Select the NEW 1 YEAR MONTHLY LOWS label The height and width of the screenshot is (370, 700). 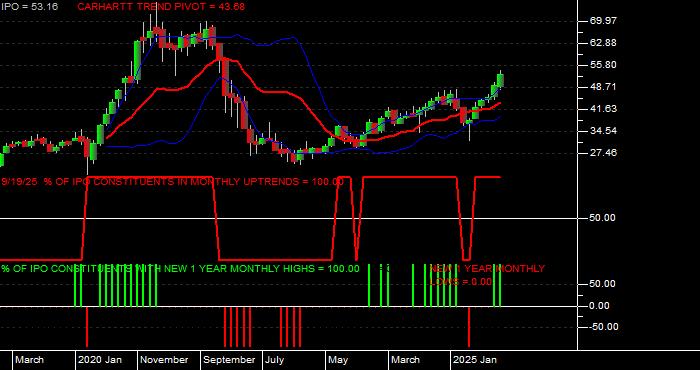click(x=487, y=275)
